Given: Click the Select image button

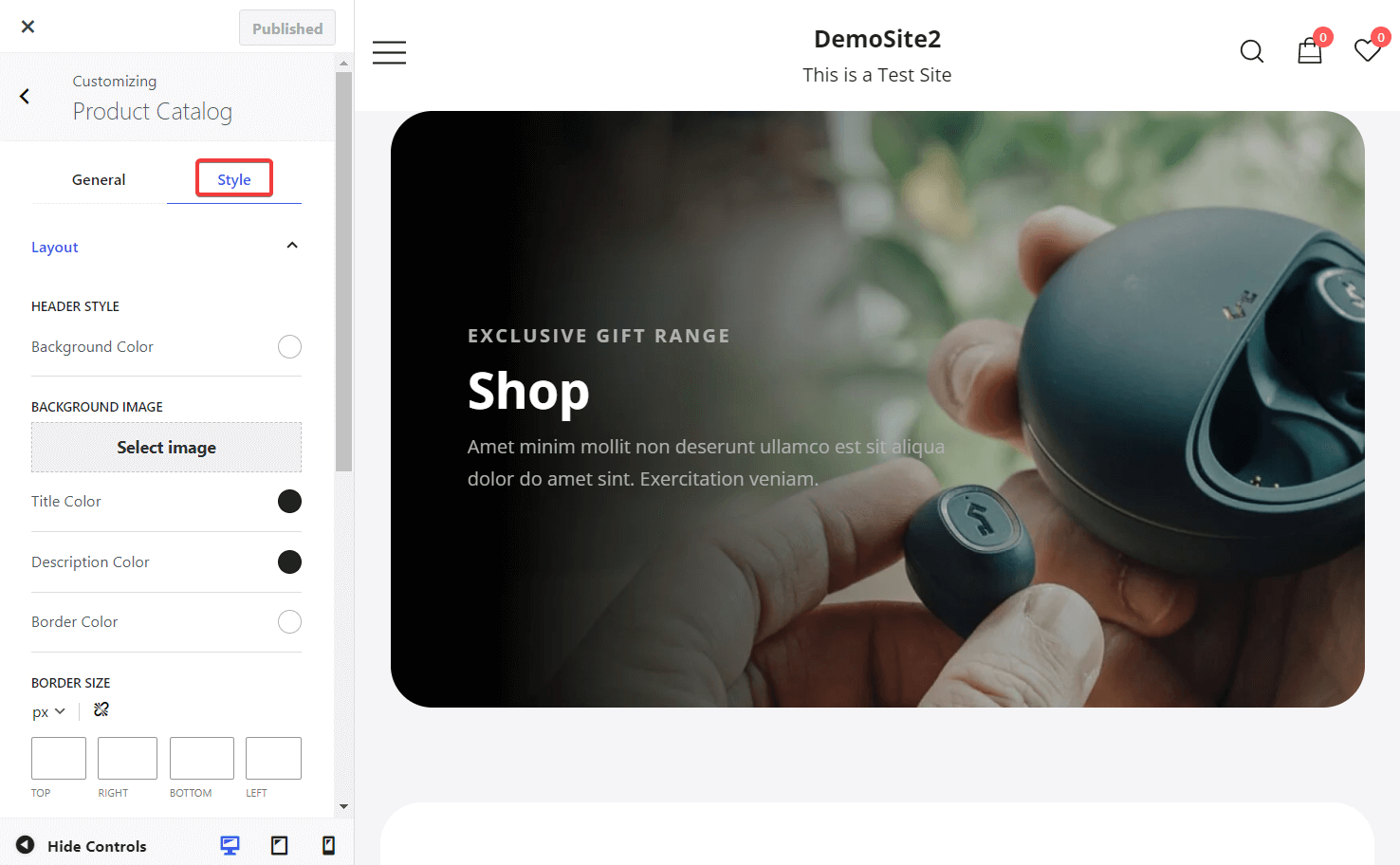Looking at the screenshot, I should [166, 447].
